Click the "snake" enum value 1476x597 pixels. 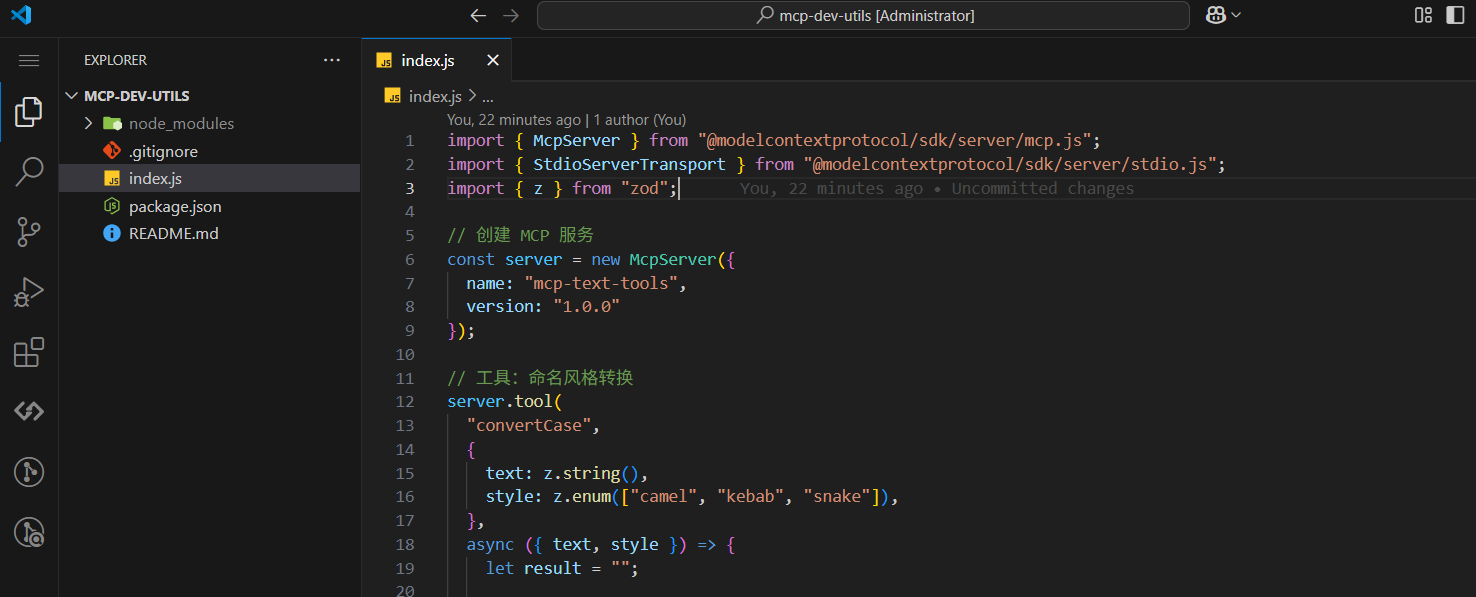(x=838, y=496)
